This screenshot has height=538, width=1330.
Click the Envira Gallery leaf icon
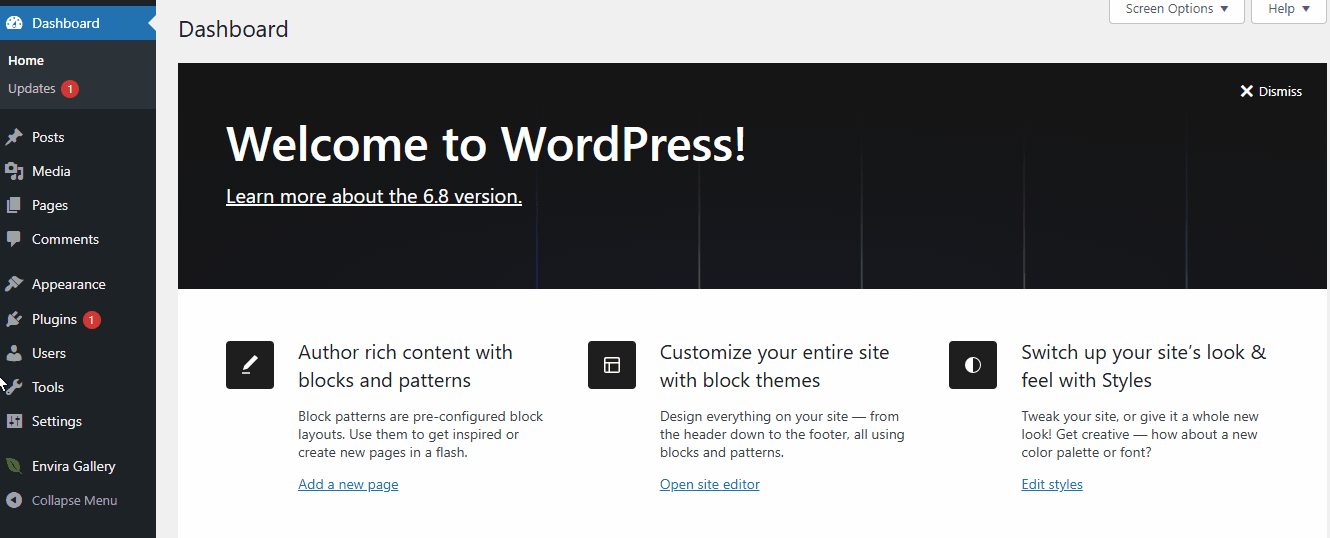click(14, 466)
